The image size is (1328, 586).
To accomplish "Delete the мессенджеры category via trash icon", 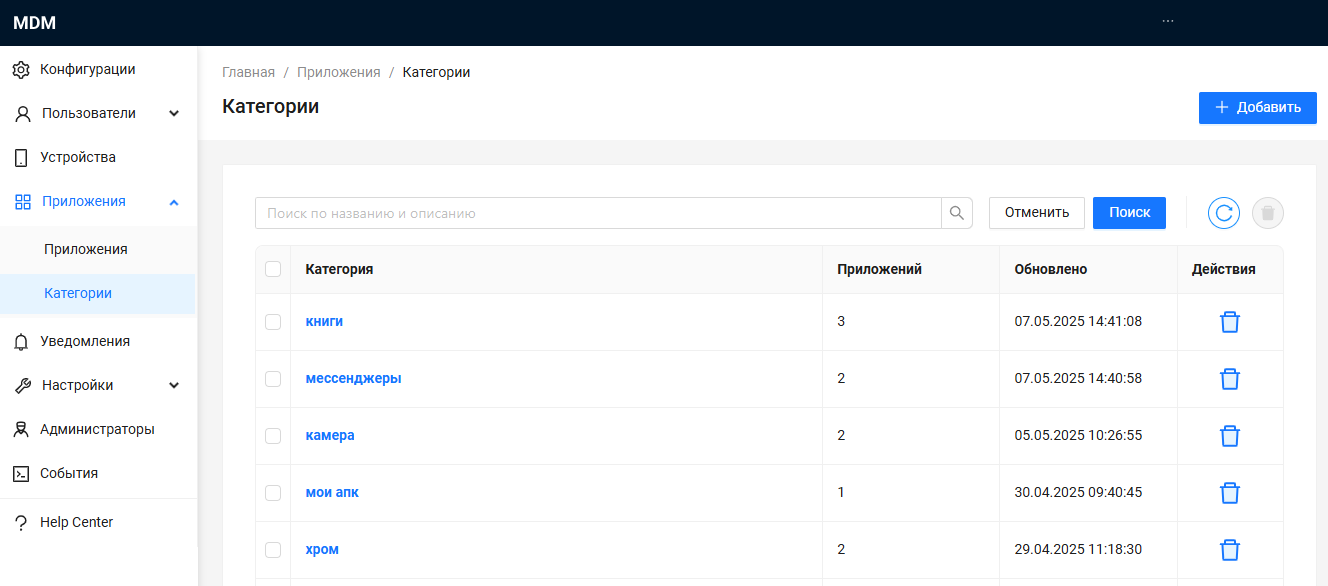I will pyautogui.click(x=1230, y=379).
